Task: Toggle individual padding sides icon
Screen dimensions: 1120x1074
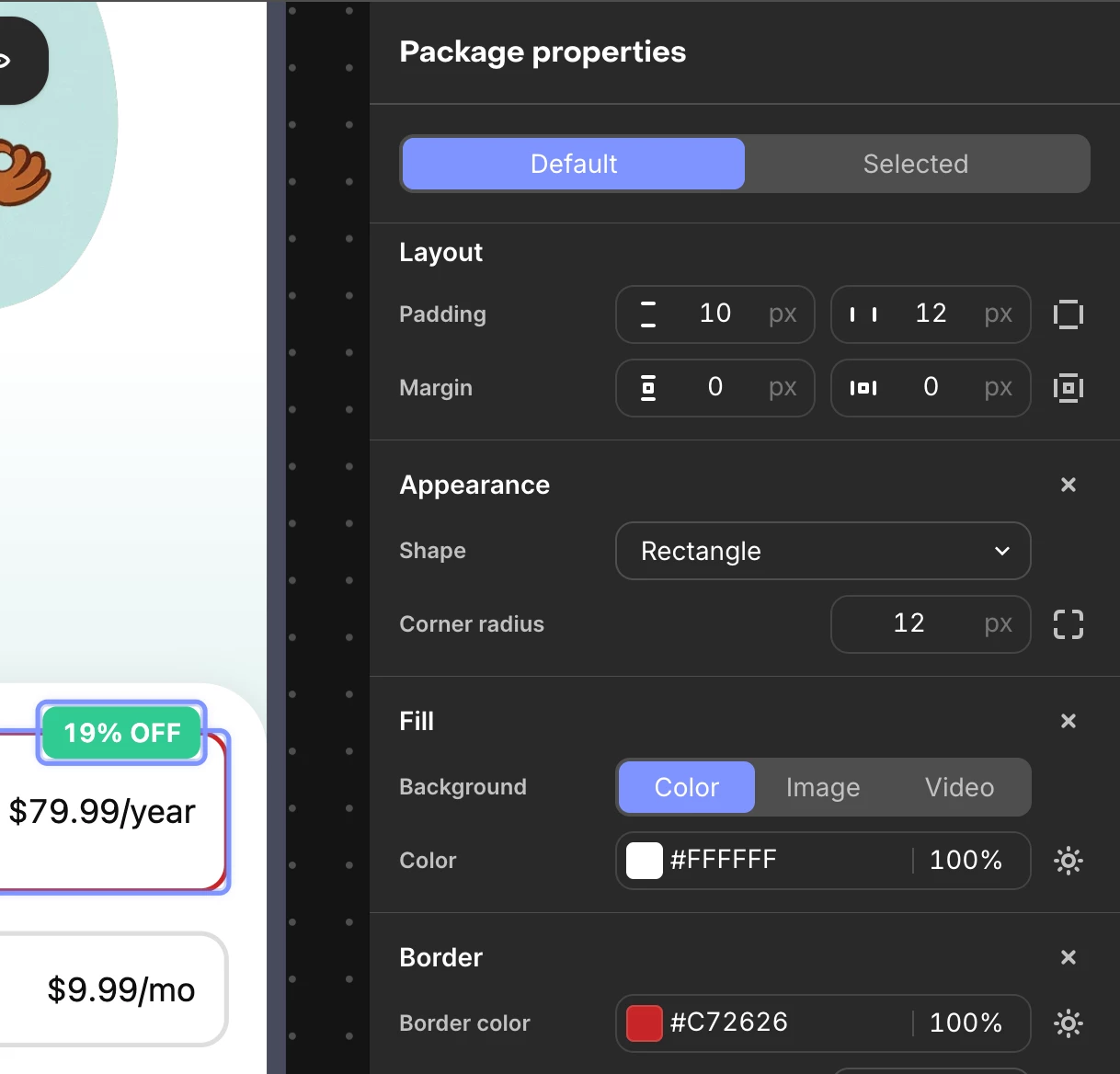Action: tap(1068, 314)
